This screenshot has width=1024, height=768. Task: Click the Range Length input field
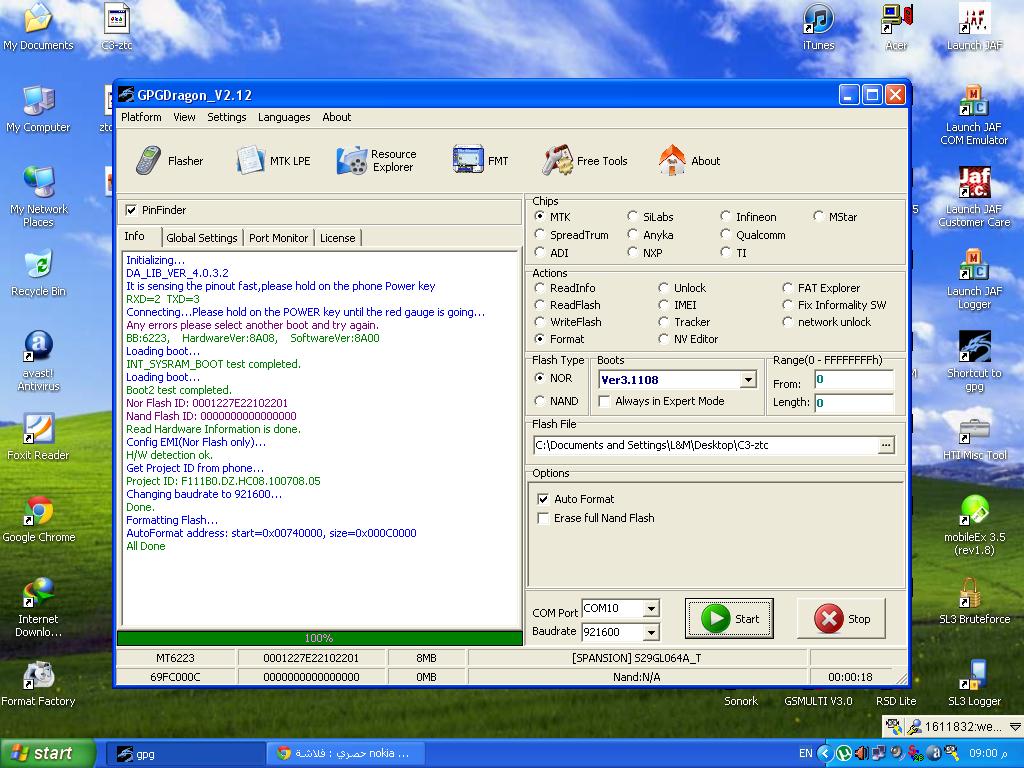(854, 402)
